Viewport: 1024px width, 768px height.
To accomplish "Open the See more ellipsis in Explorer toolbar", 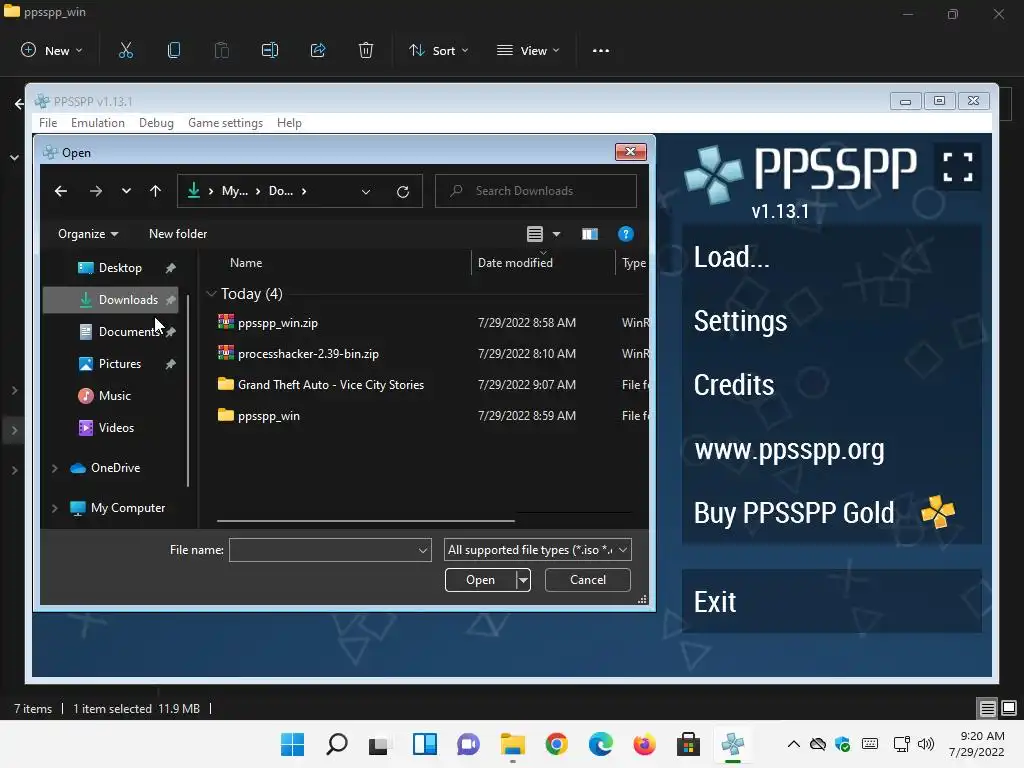I will point(601,50).
